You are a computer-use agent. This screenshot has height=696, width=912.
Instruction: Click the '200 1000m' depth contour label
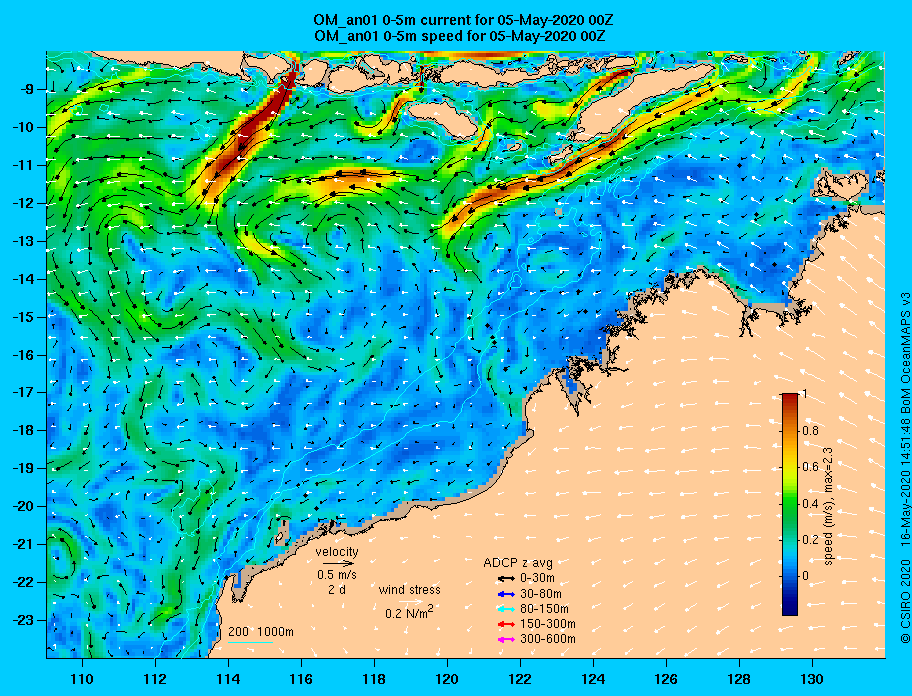(x=261, y=632)
